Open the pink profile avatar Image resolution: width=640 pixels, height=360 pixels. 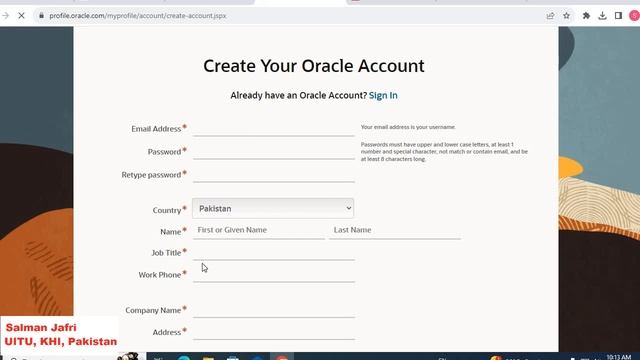(x=635, y=16)
